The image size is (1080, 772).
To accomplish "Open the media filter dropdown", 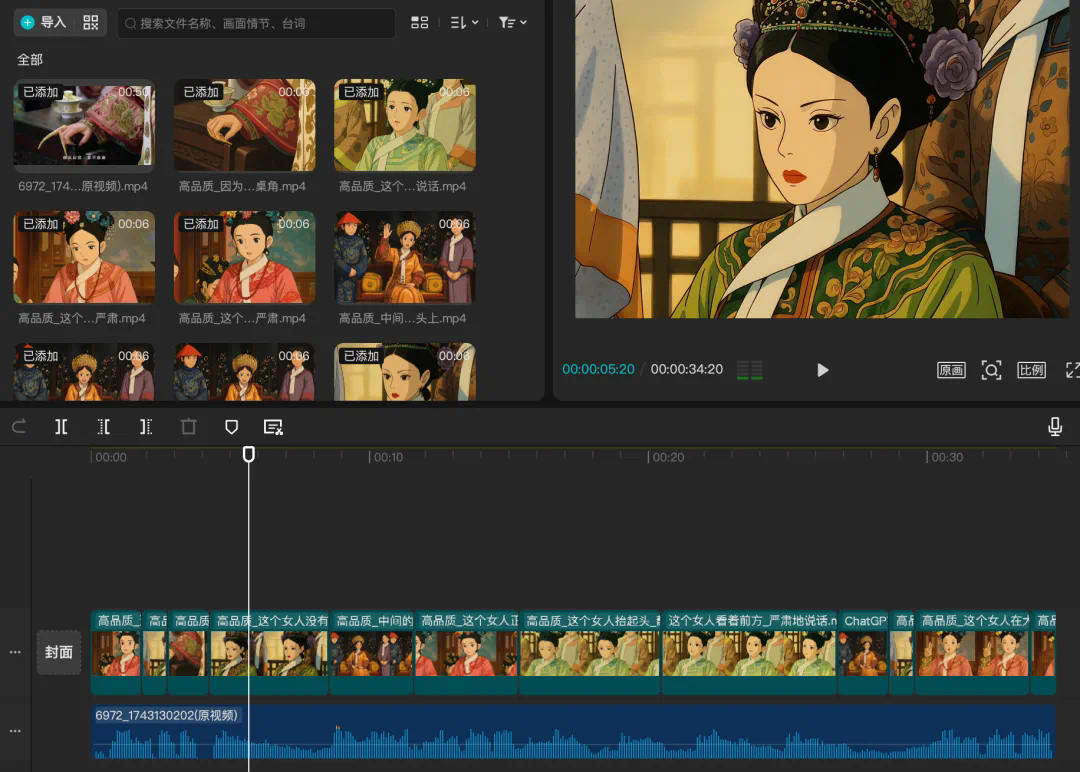I will [512, 22].
